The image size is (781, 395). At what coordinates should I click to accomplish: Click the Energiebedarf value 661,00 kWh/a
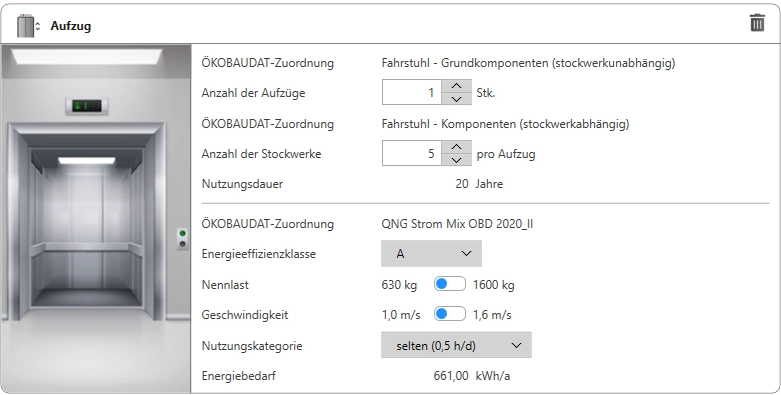(472, 376)
